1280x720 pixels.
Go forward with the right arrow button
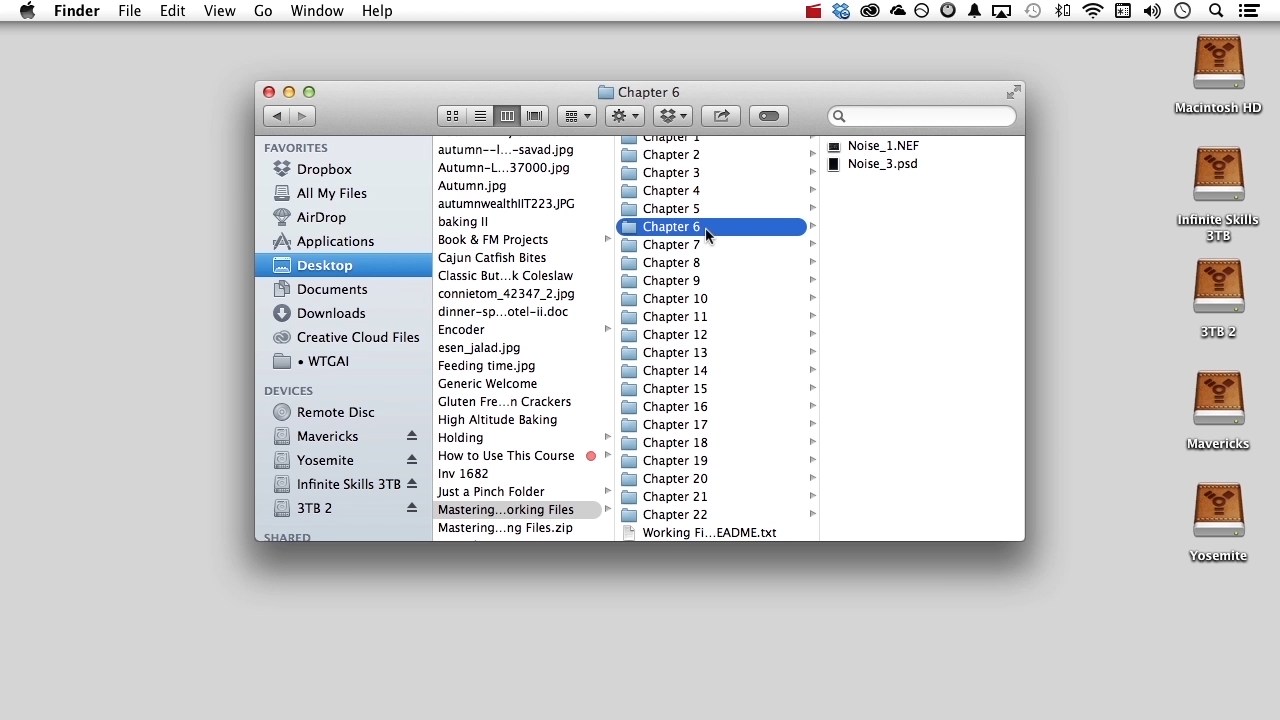tap(302, 116)
